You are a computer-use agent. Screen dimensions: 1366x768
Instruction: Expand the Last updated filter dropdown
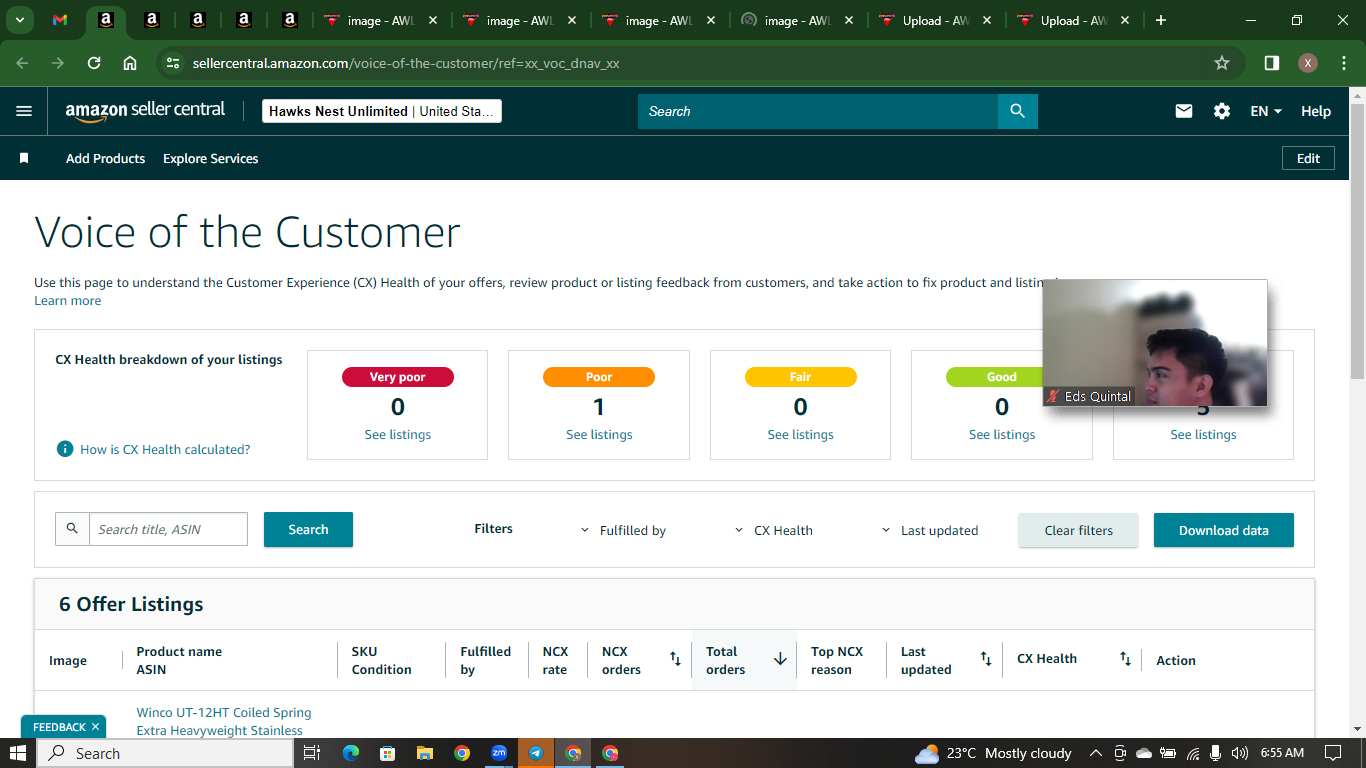coord(929,530)
